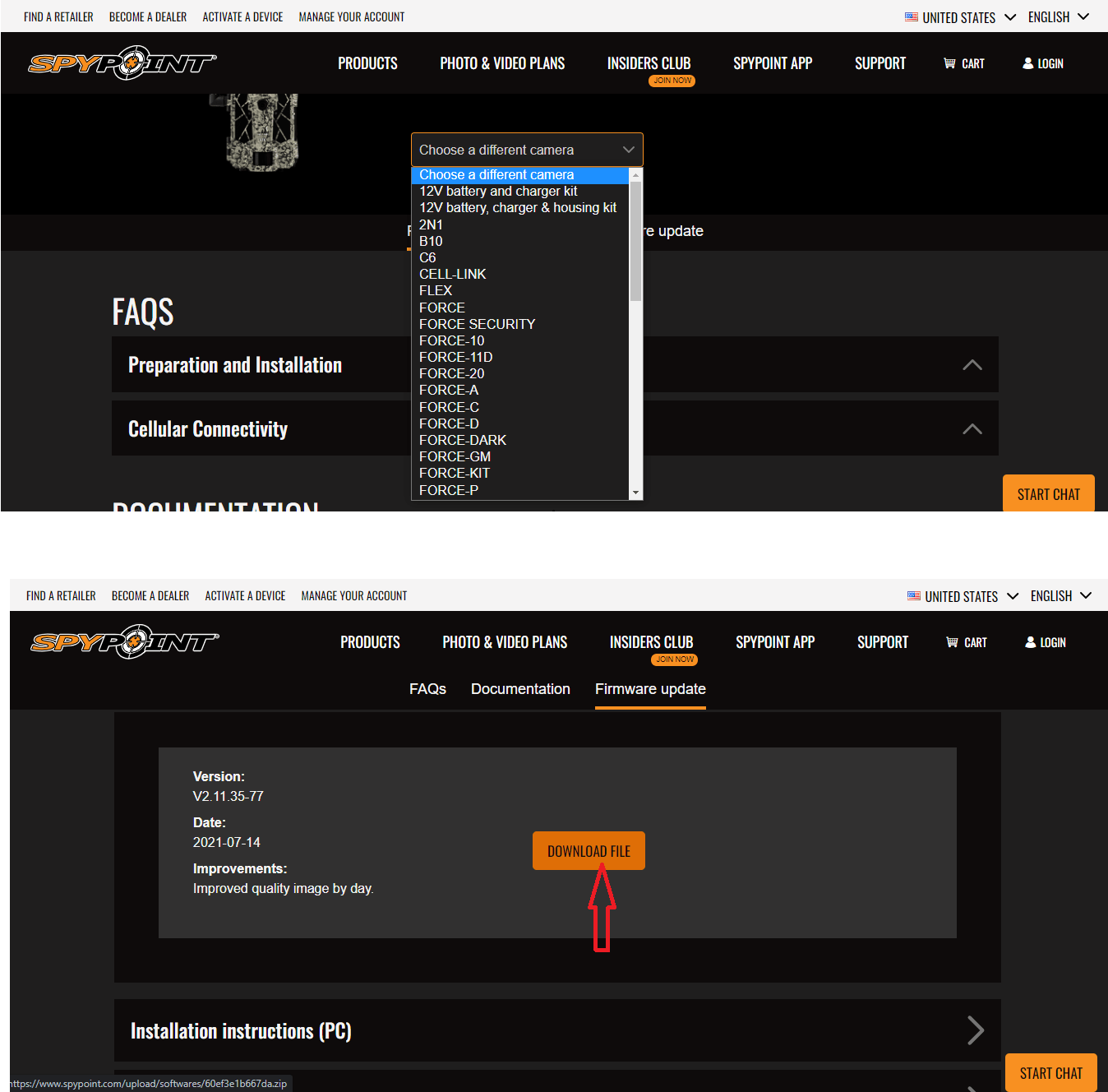Select '12V battery, charger & housing kit' option
This screenshot has width=1108, height=1092.
(519, 207)
